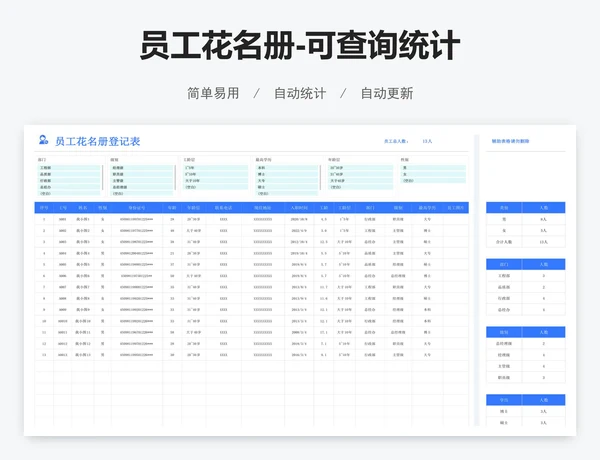Select 工程部 in the 部门 slicer

point(68,168)
